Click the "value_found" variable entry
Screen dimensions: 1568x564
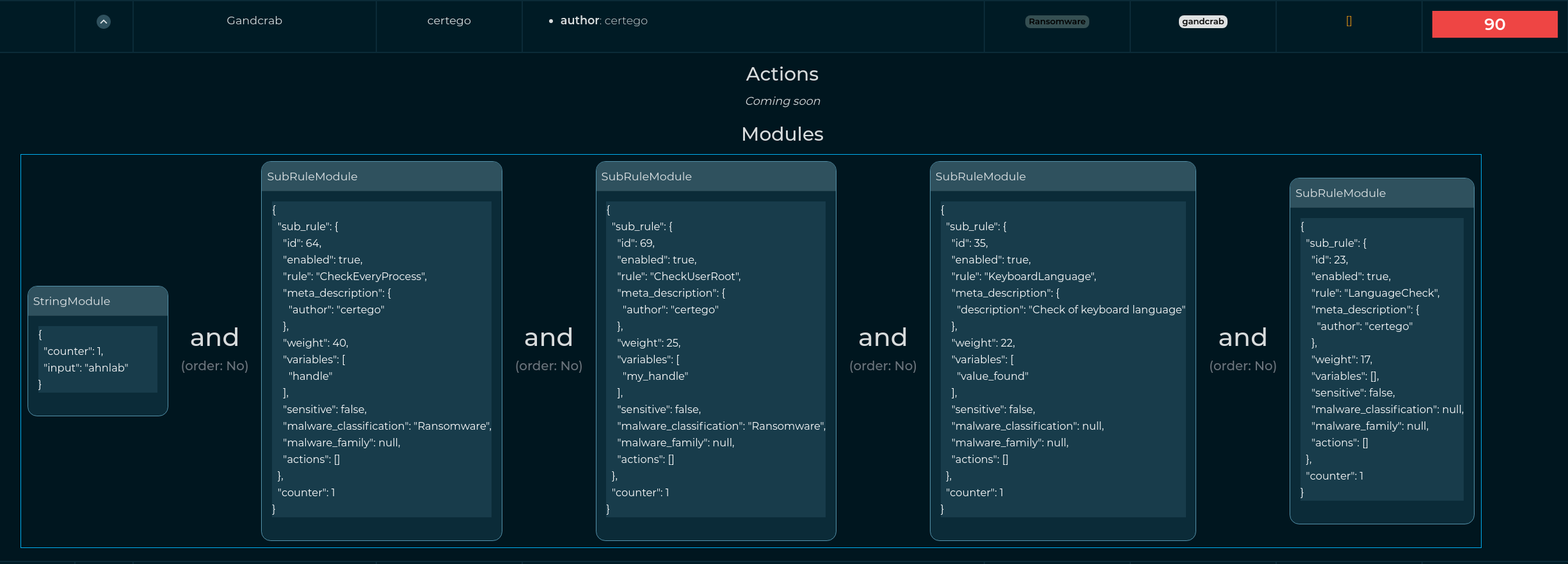pos(993,376)
